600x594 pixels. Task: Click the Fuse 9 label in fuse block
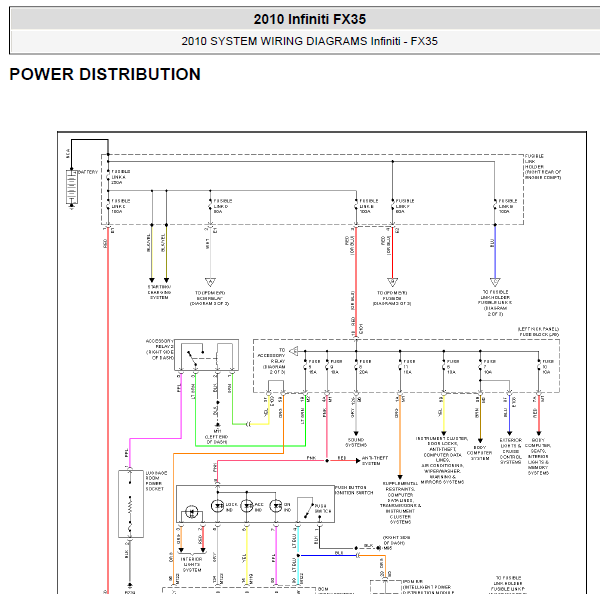point(336,367)
